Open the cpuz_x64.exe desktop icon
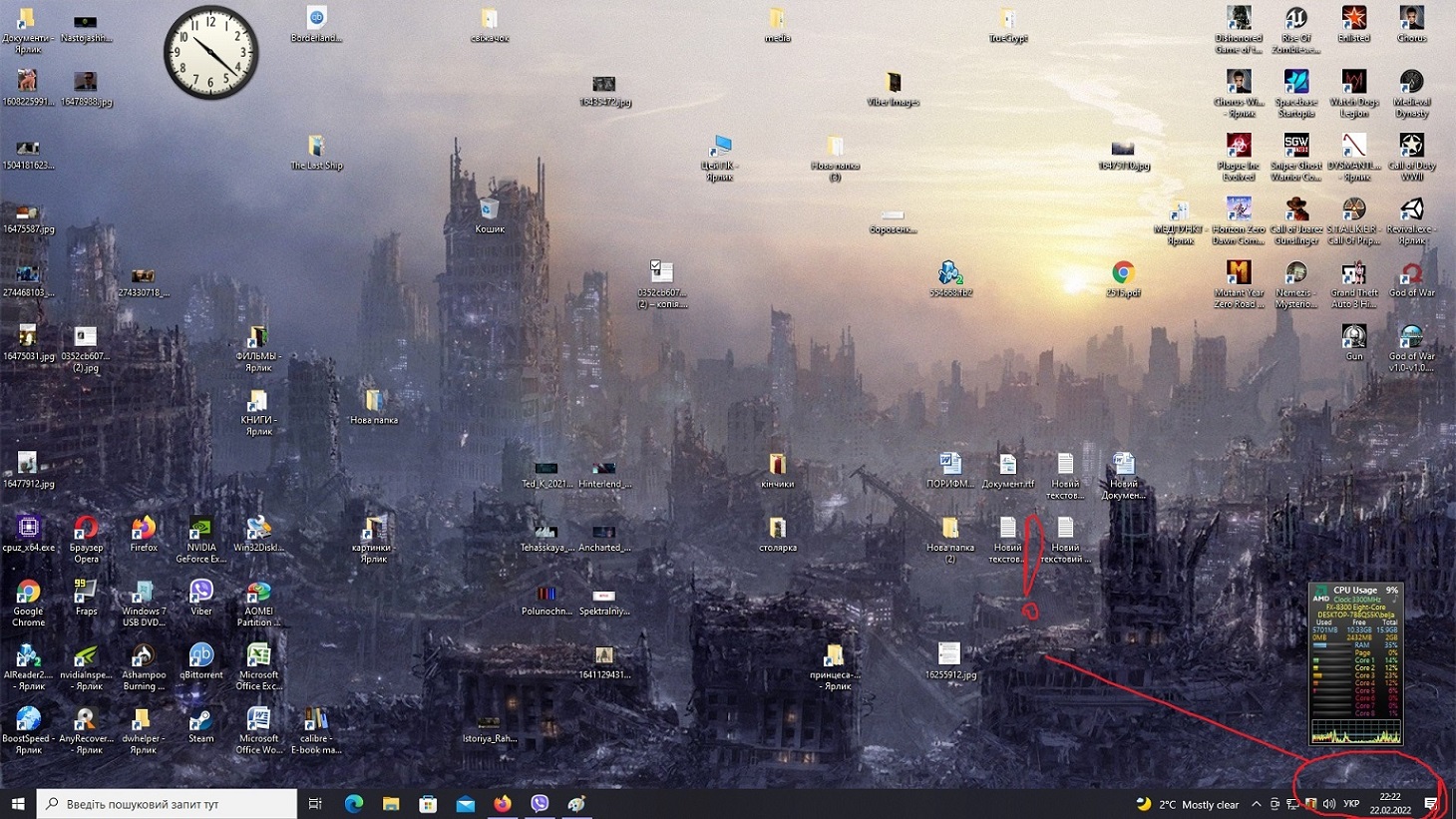The image size is (1456, 819). pyautogui.click(x=28, y=534)
